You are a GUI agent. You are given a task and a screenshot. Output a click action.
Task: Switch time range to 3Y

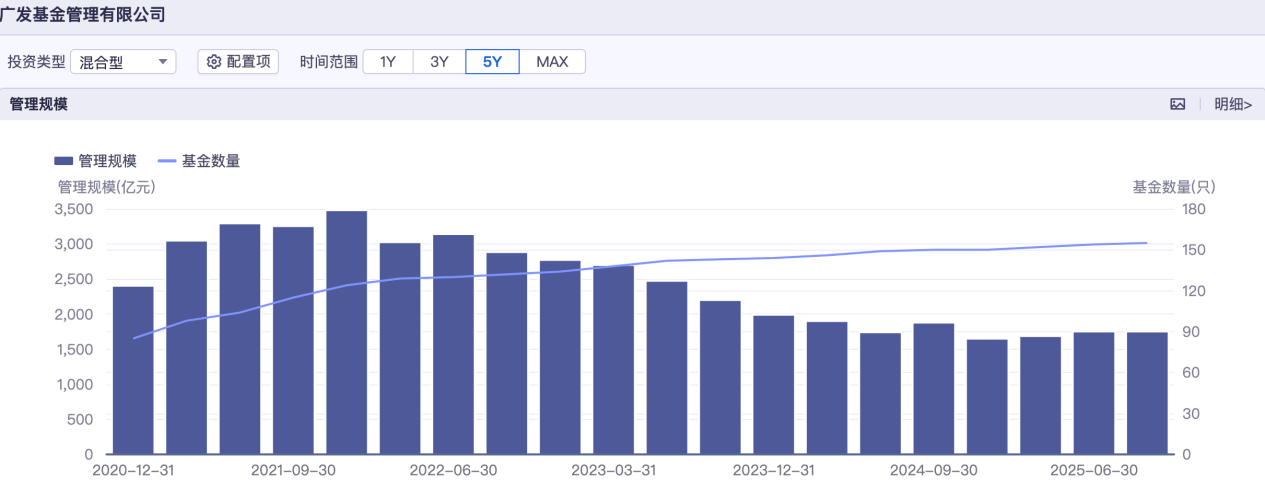tap(439, 62)
